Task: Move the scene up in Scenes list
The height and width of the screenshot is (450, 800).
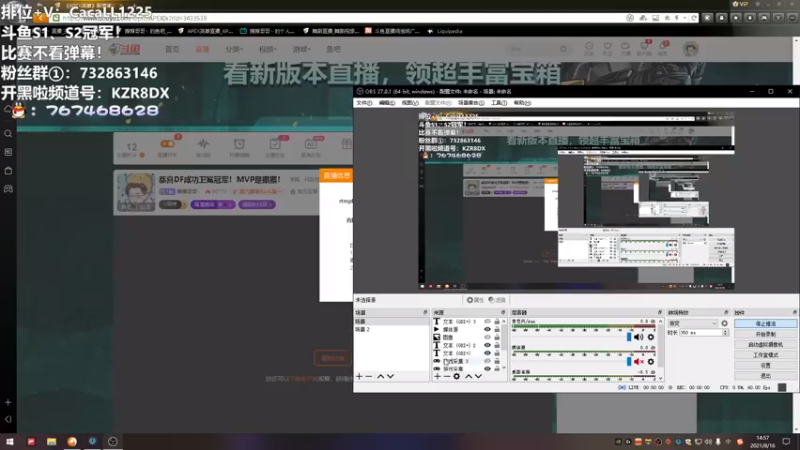Action: coord(381,377)
